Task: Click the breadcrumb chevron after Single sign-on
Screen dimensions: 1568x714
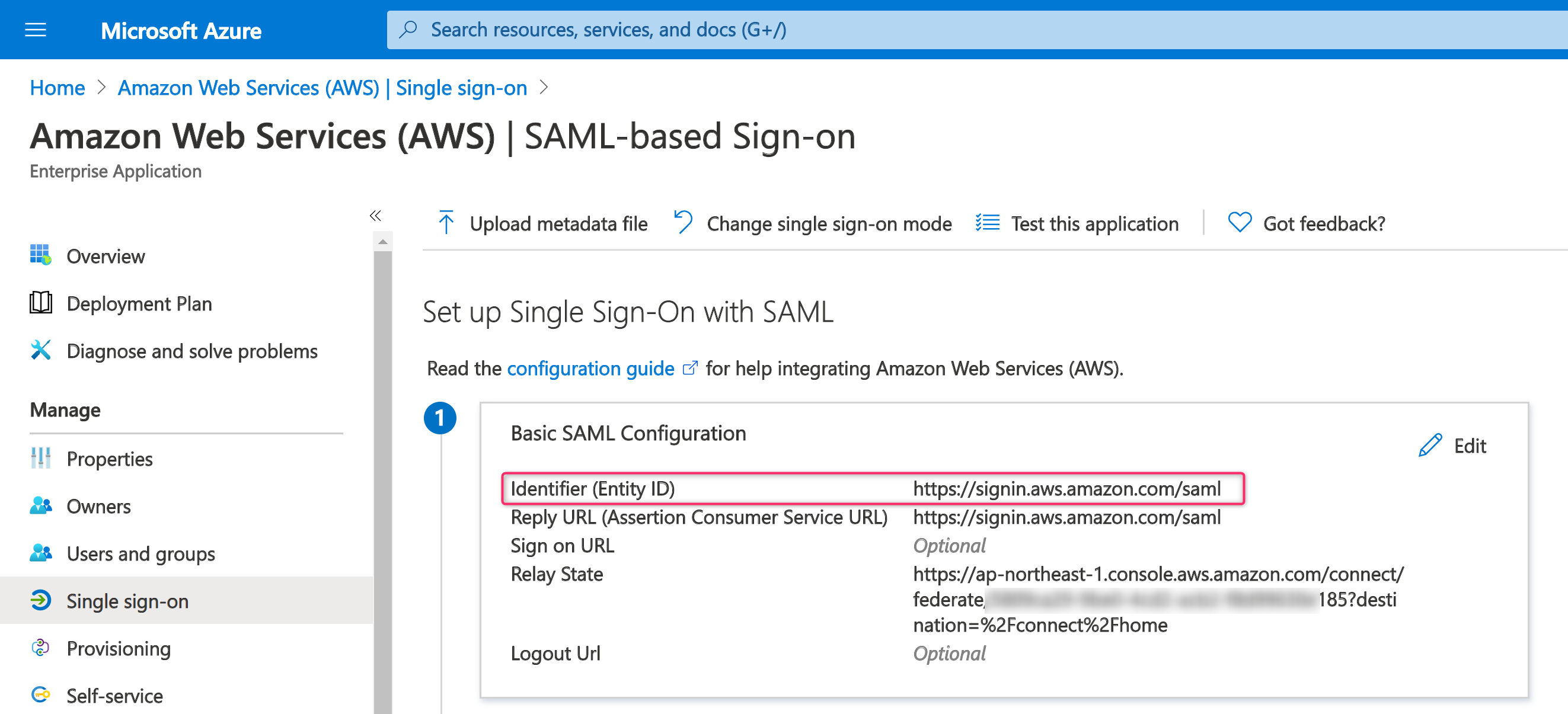Action: coord(544,88)
